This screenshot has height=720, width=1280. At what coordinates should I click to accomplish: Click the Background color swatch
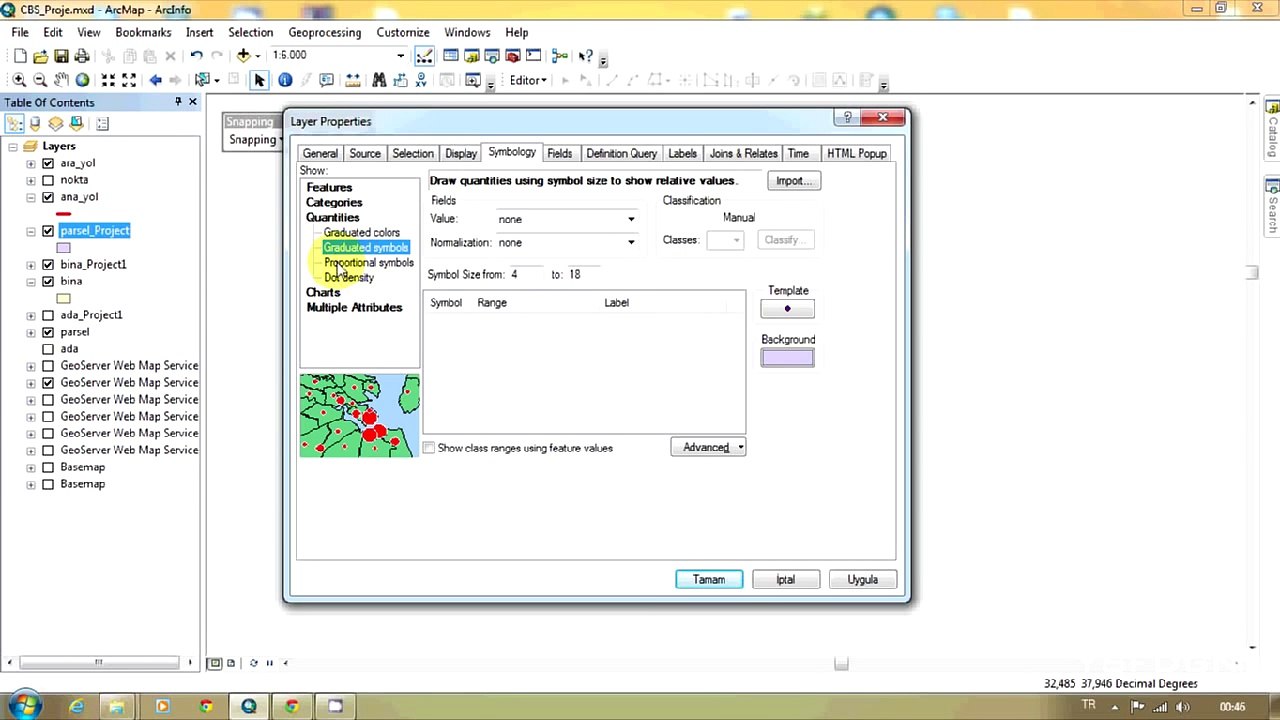point(787,358)
